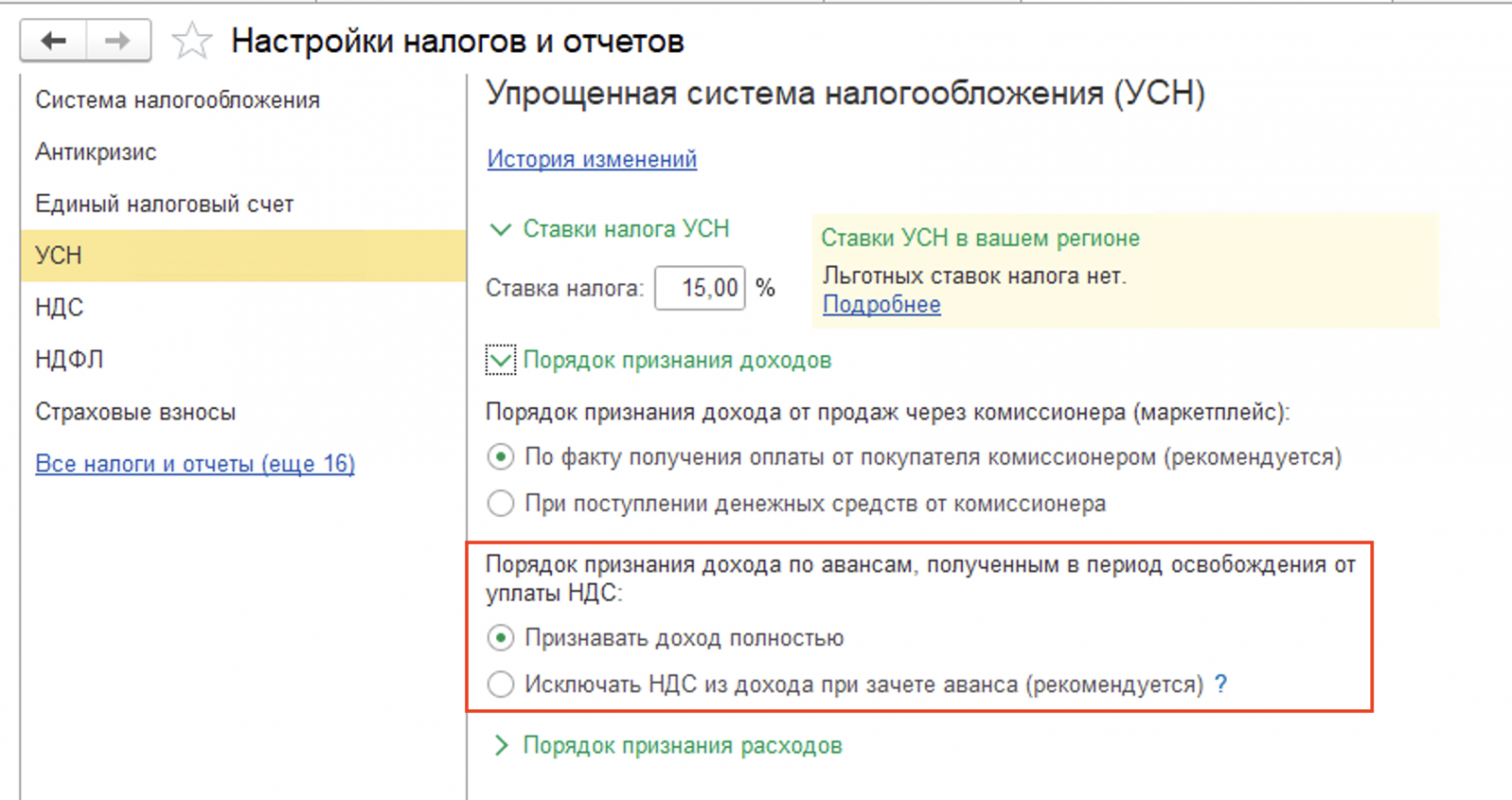
Task: Click the tax rate field showing 15,00
Action: click(700, 288)
